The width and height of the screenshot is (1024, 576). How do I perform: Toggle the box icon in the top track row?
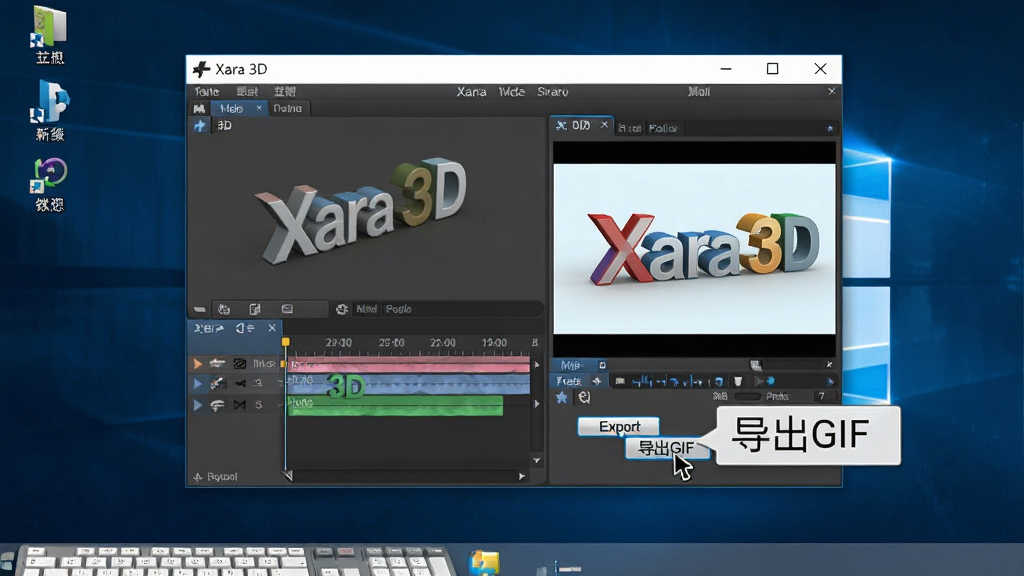240,363
